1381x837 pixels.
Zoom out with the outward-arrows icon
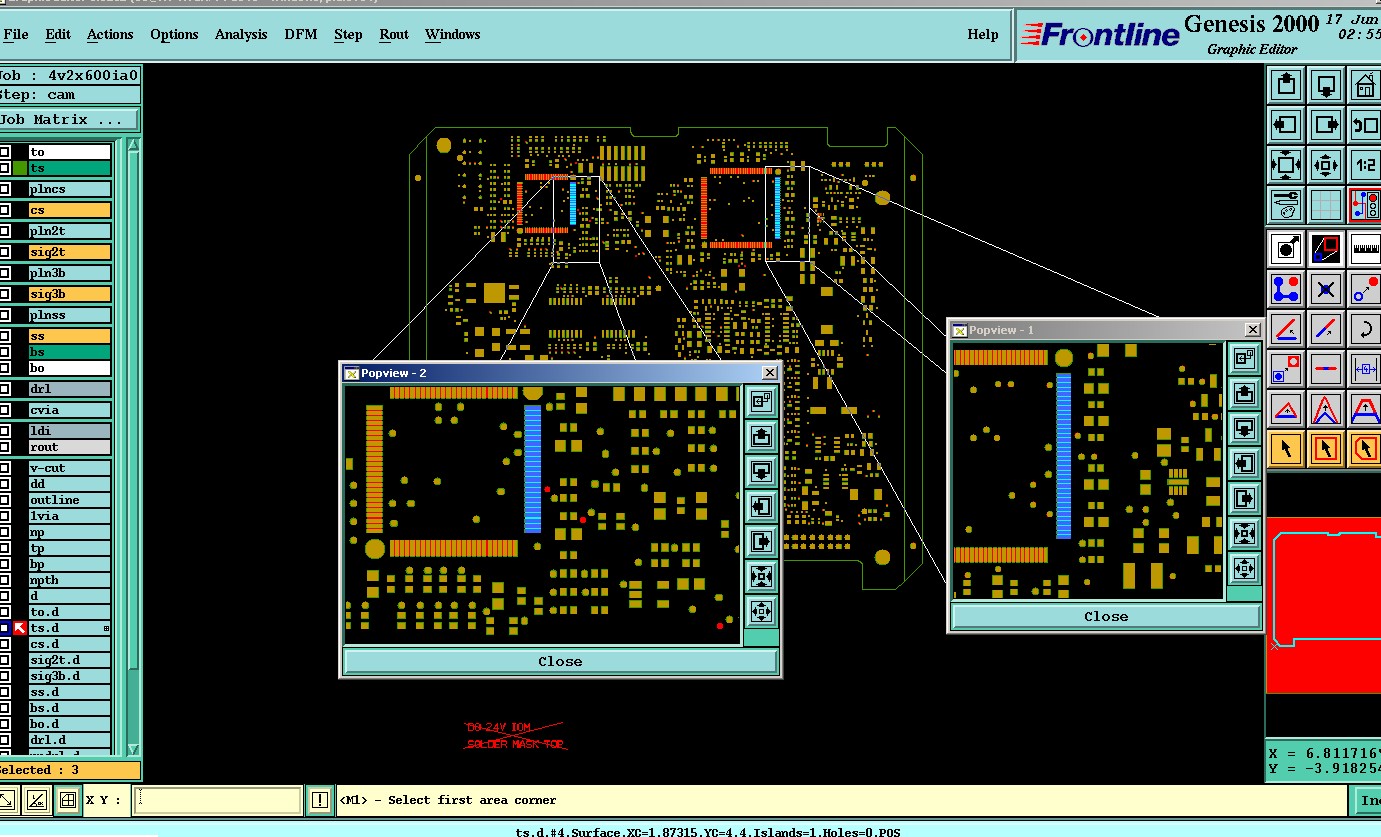[x=1326, y=164]
